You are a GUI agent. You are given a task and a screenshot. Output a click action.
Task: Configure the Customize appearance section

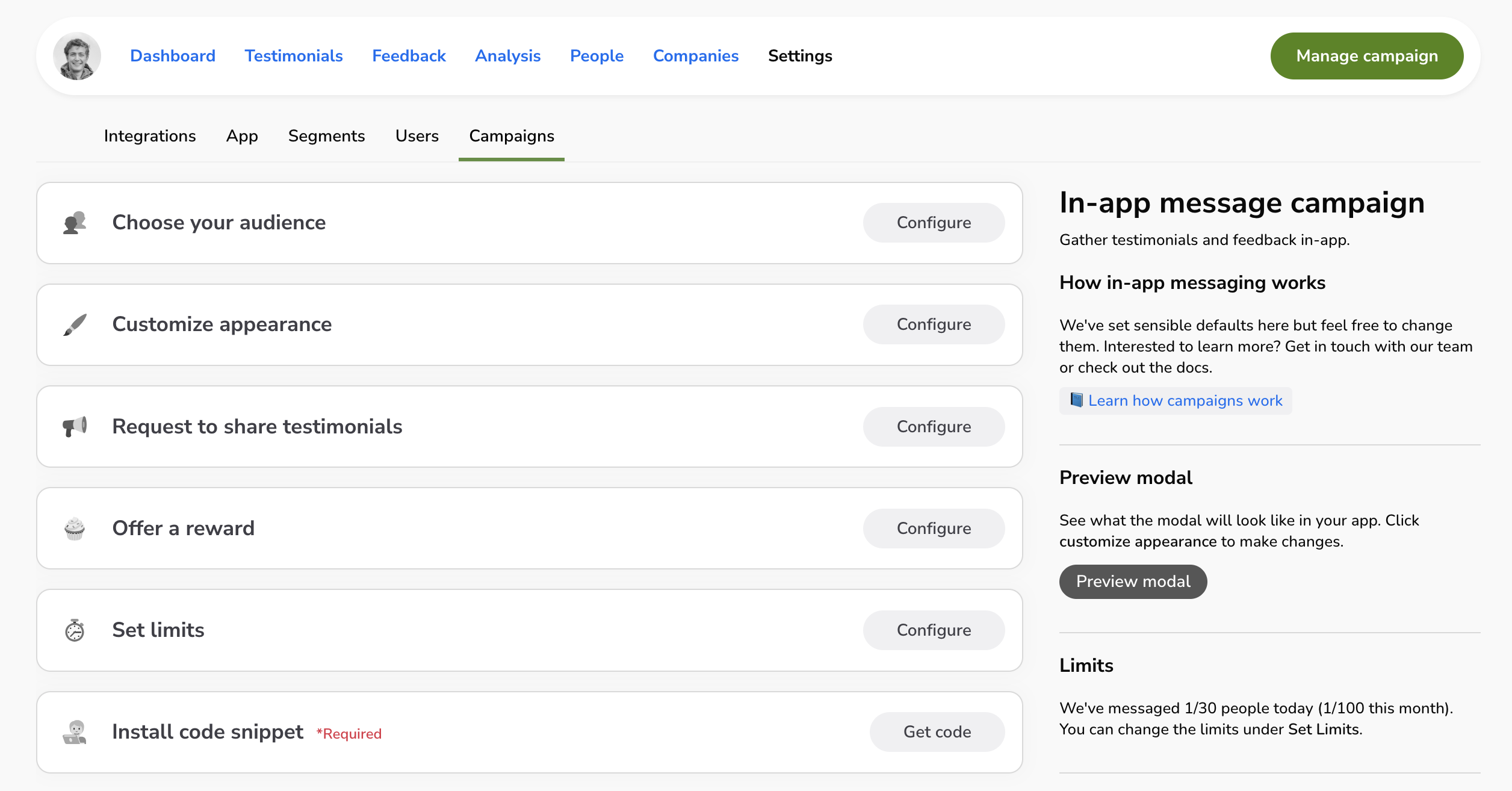pos(934,324)
